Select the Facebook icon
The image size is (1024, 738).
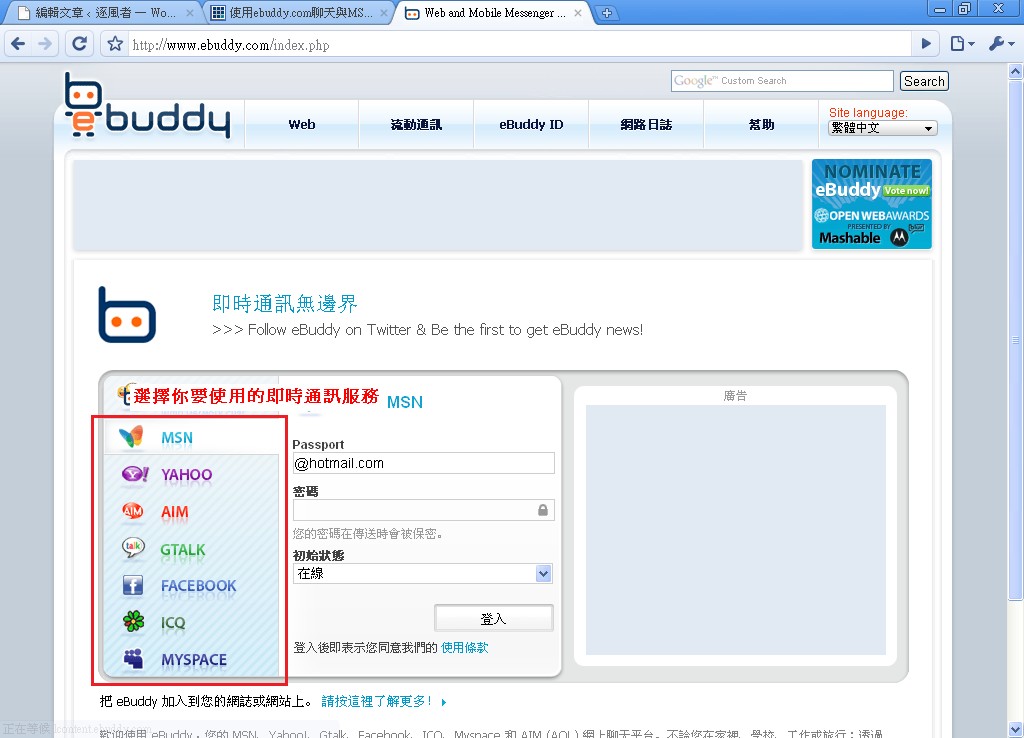point(133,585)
